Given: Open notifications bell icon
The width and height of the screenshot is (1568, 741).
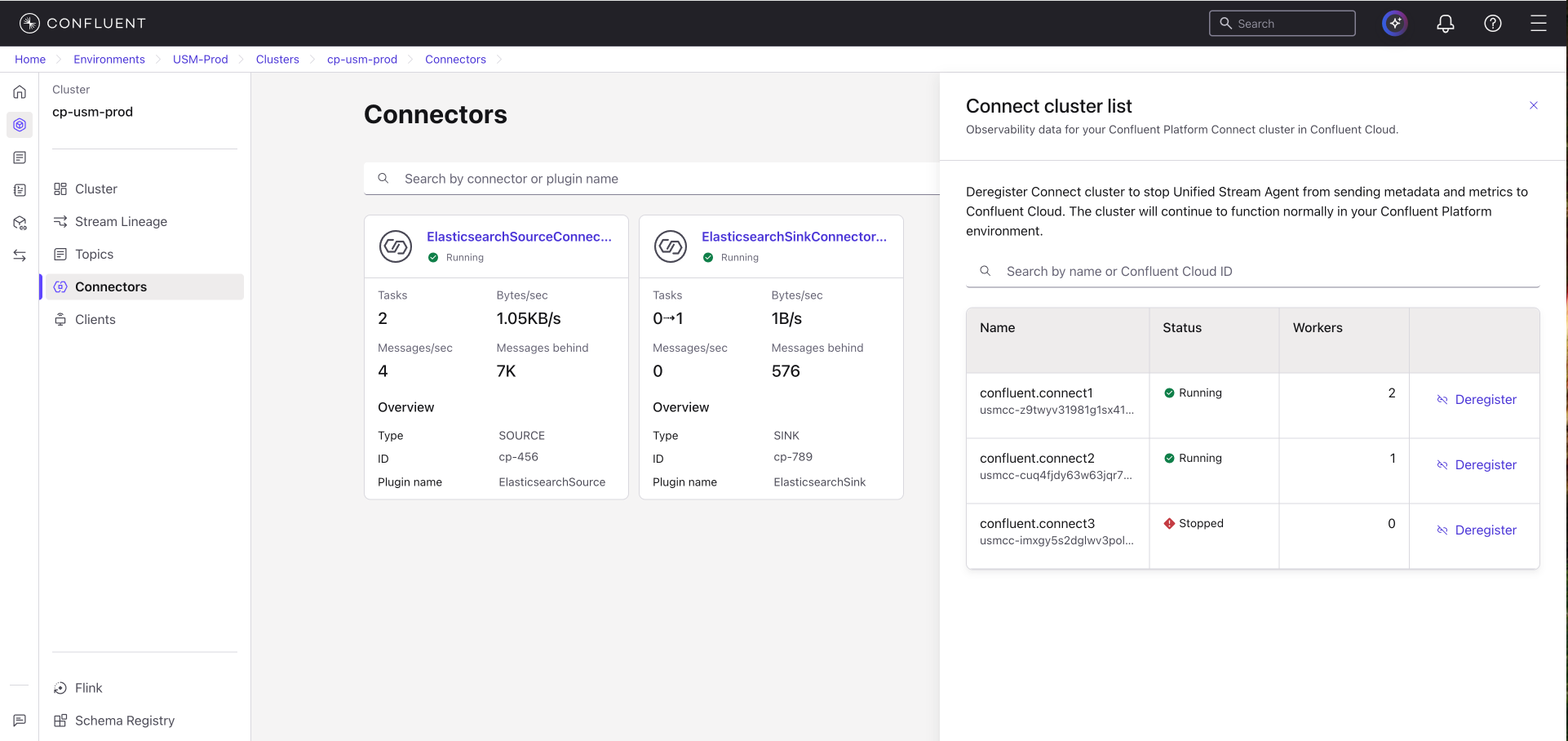Looking at the screenshot, I should point(1446,24).
